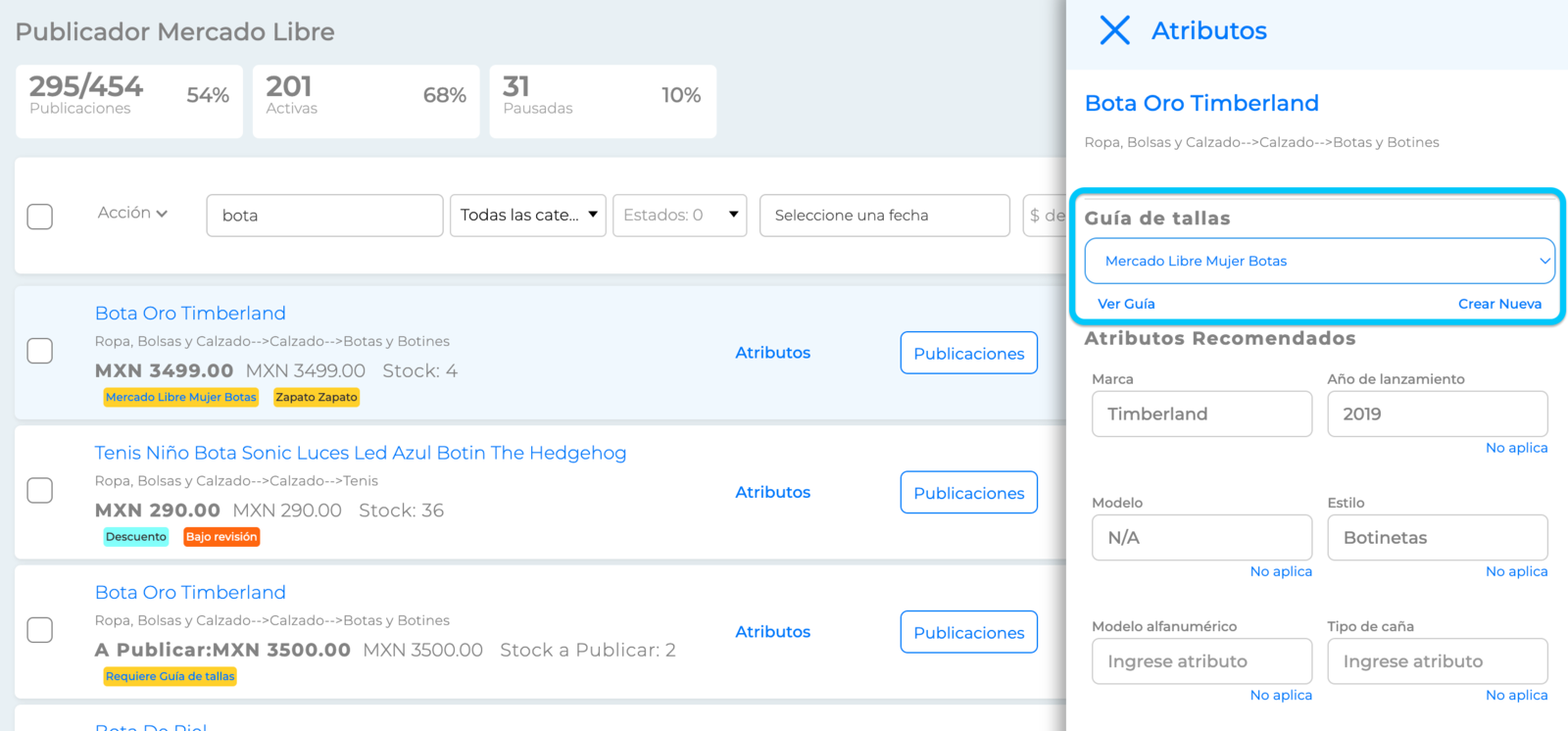Click the Seleccione una fecha field
This screenshot has width=1568, height=731.
pos(885,216)
